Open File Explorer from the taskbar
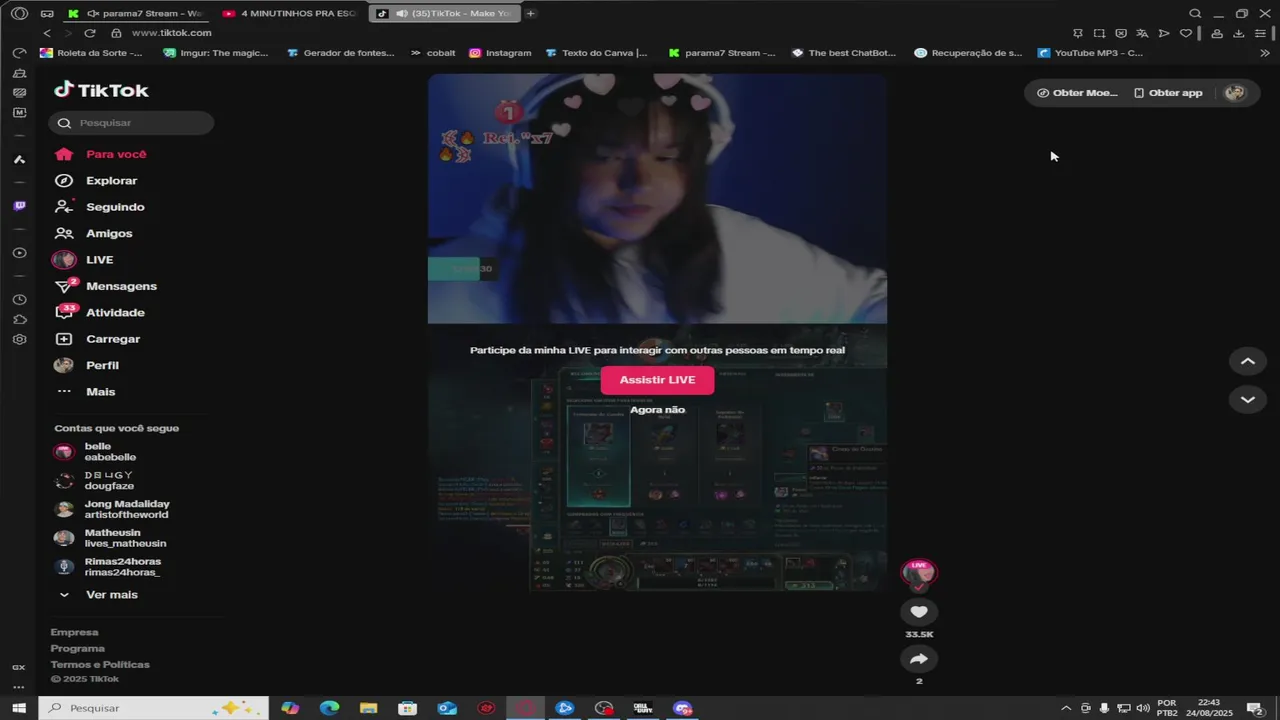The width and height of the screenshot is (1280, 720). tap(368, 708)
